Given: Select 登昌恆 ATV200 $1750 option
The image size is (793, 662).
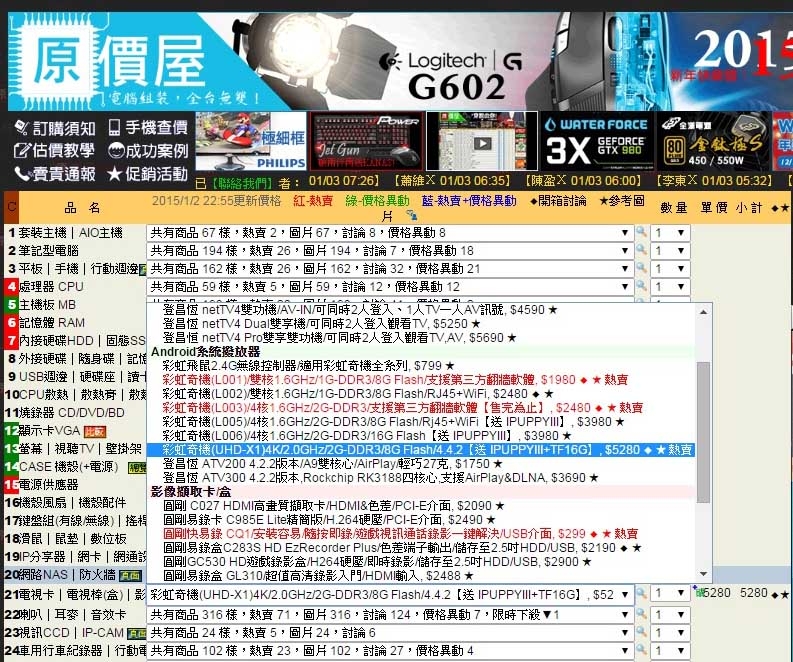Looking at the screenshot, I should (x=332, y=464).
